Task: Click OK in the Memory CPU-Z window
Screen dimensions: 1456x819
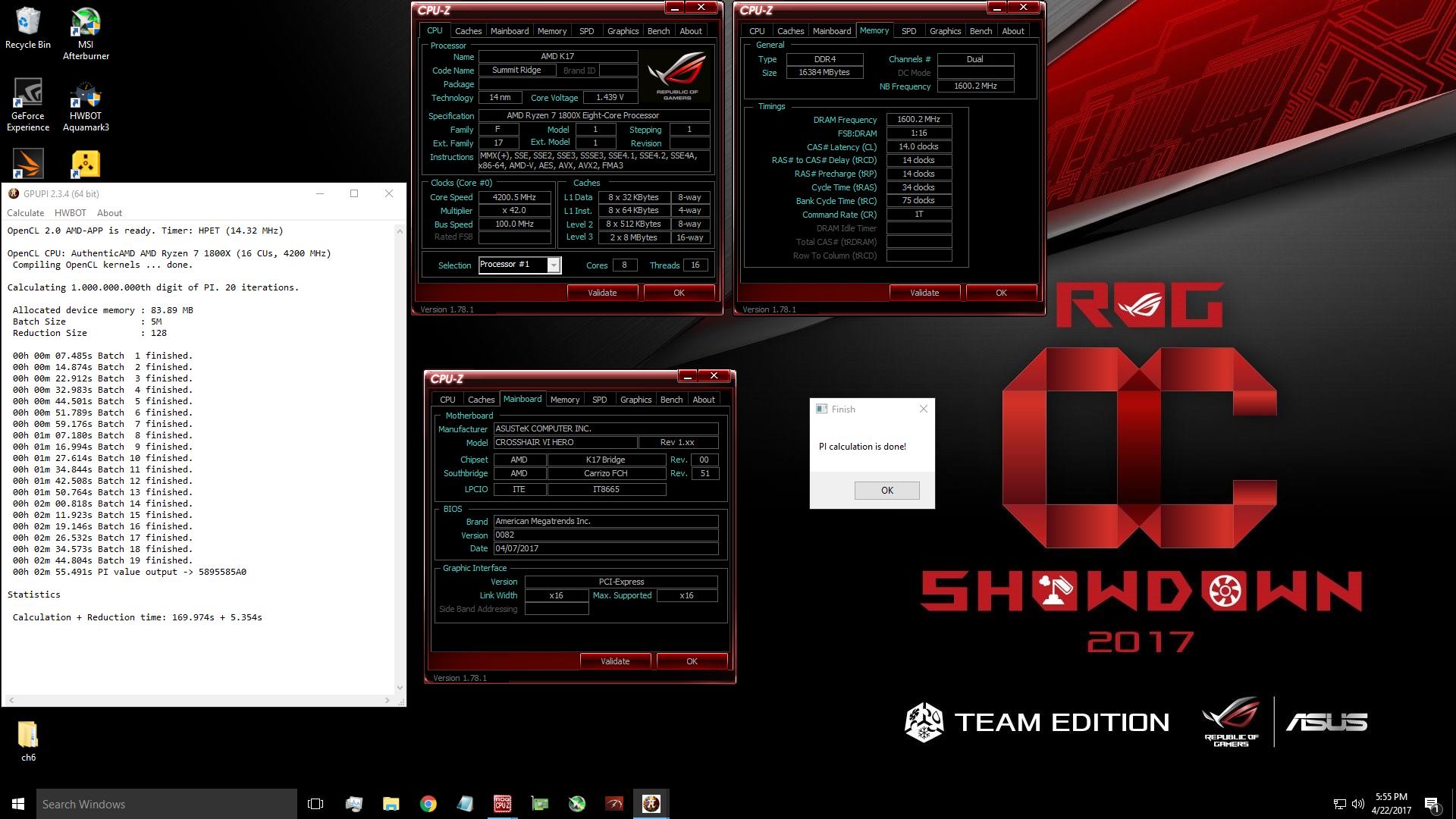Action: coord(1001,293)
